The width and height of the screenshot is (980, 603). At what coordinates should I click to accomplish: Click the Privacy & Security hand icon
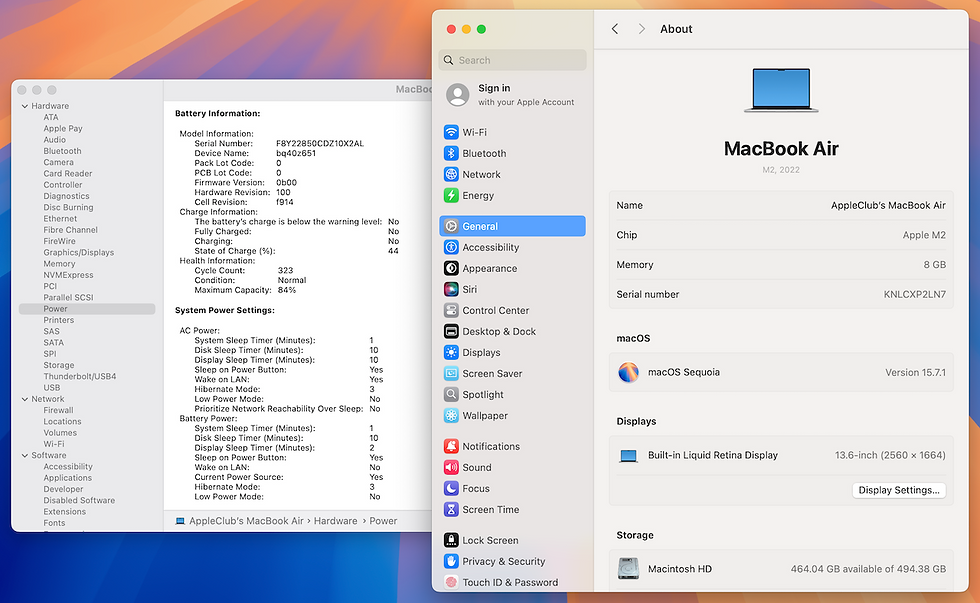coord(451,561)
